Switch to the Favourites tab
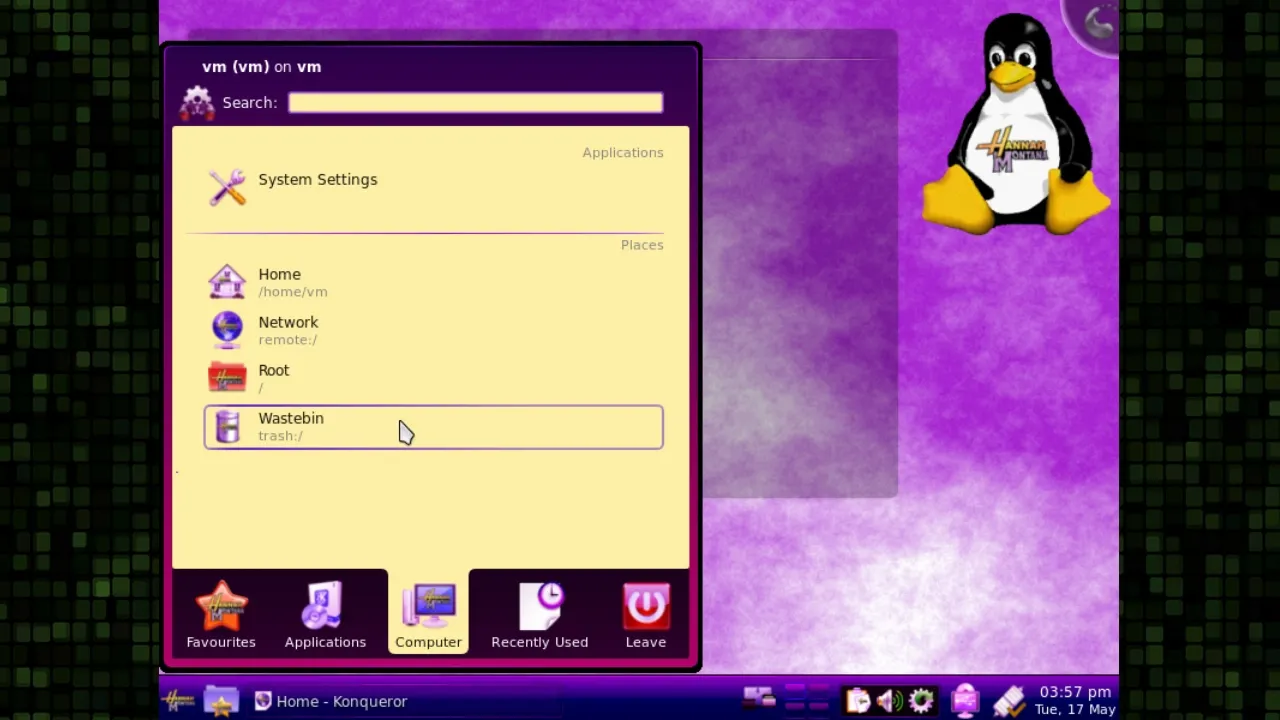The width and height of the screenshot is (1280, 720). click(x=221, y=615)
